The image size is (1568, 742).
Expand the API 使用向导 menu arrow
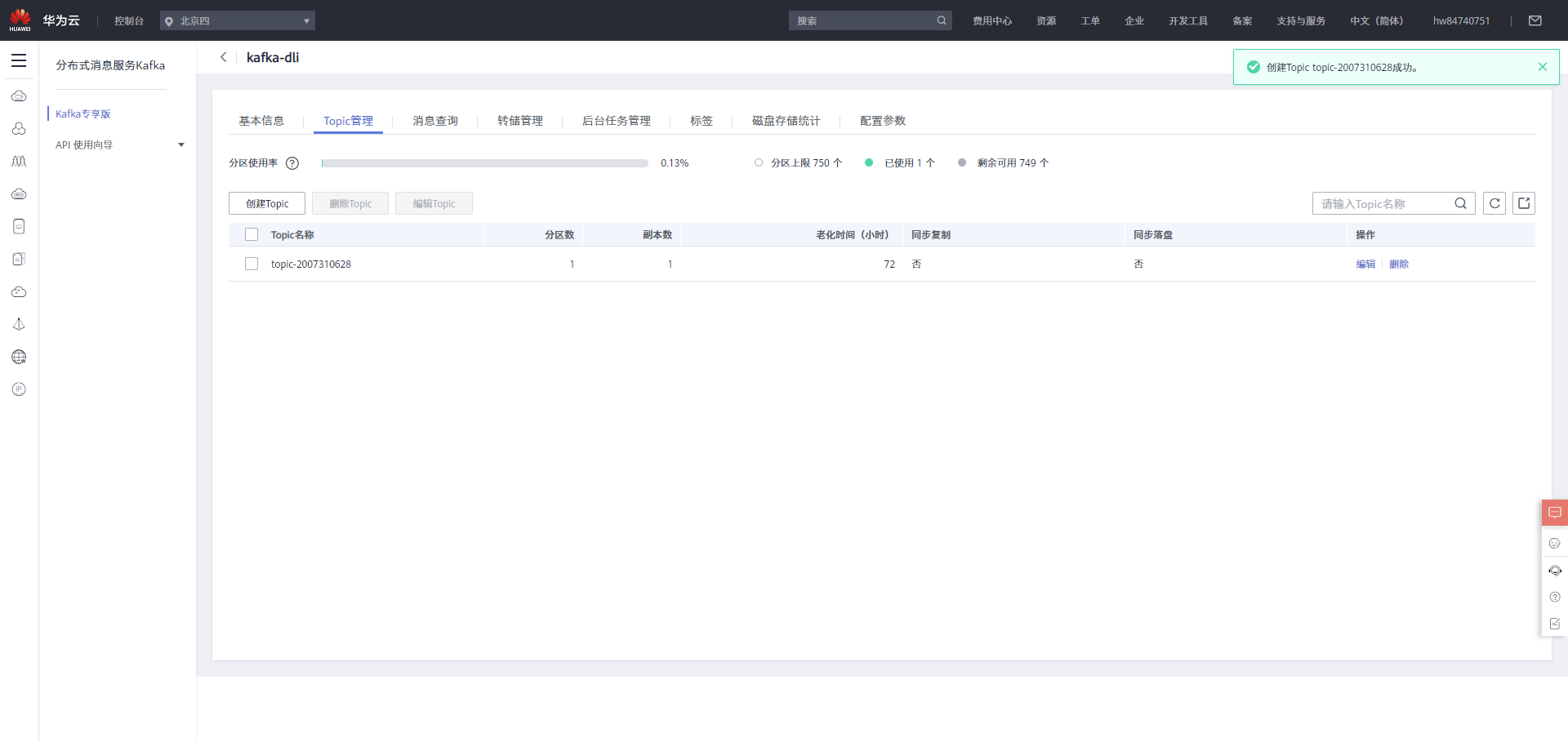click(181, 145)
